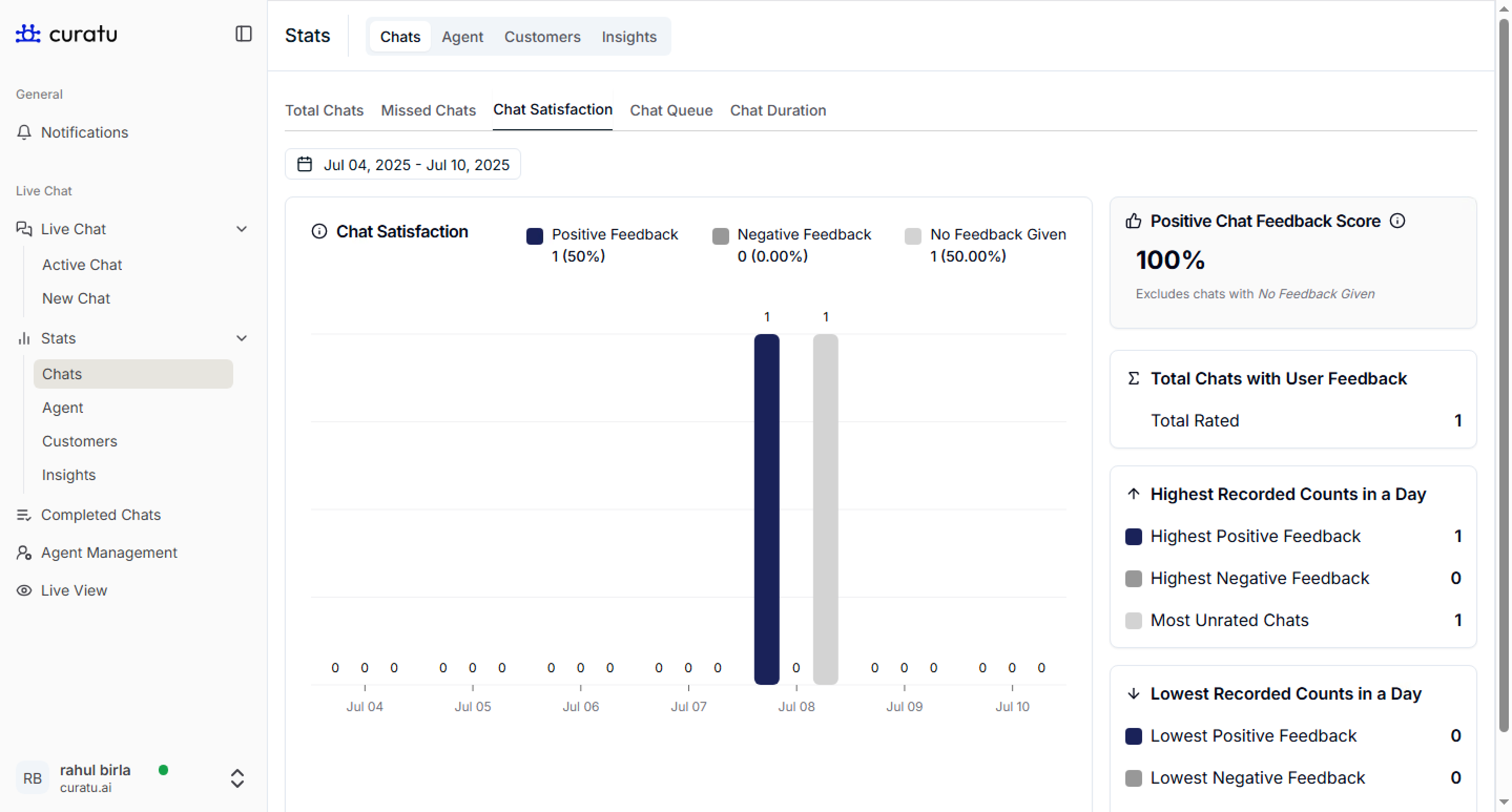Open Live View via the eye icon
The width and height of the screenshot is (1512, 812).
coord(24,590)
